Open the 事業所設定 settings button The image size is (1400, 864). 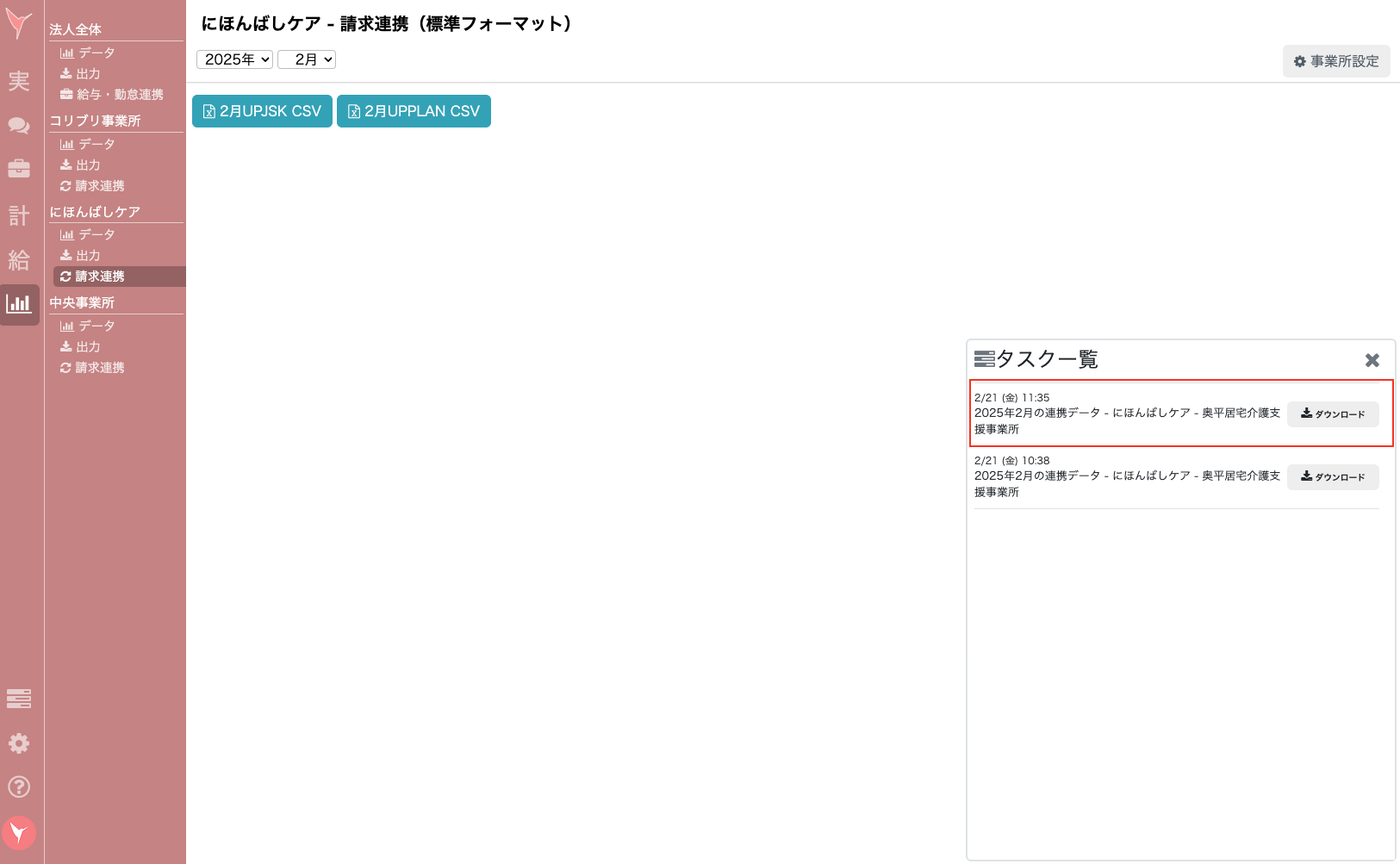pos(1336,60)
